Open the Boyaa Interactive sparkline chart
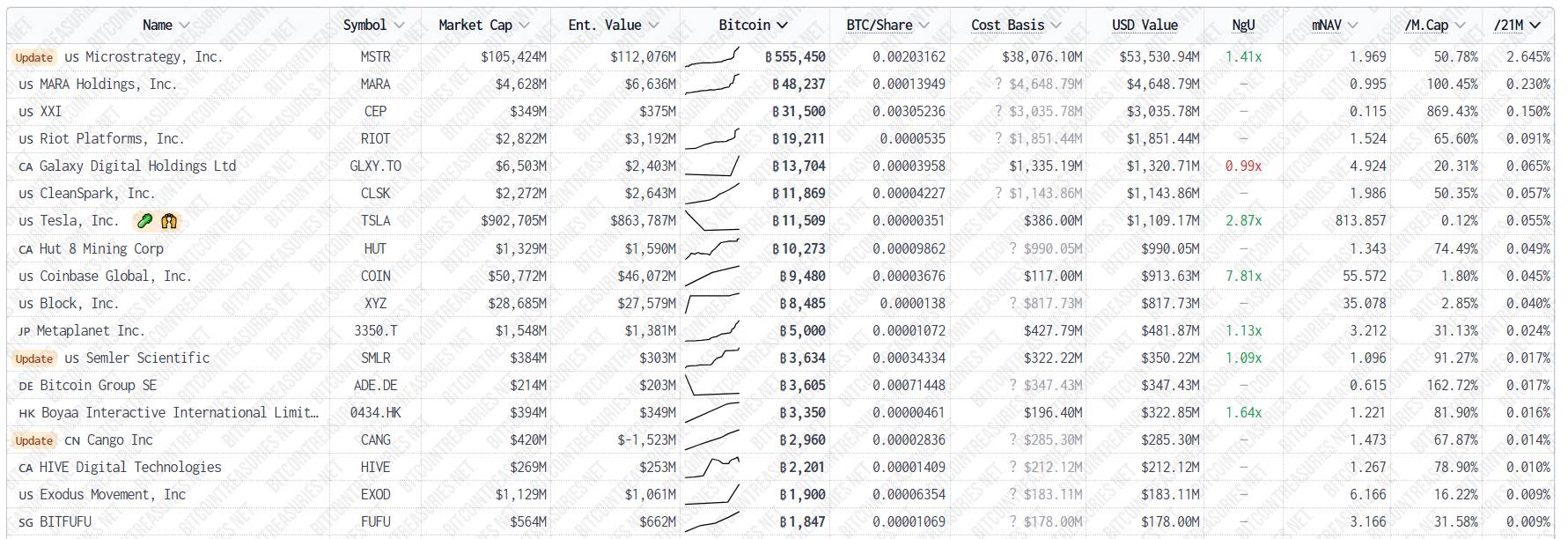This screenshot has height=539, width=1568. point(712,413)
